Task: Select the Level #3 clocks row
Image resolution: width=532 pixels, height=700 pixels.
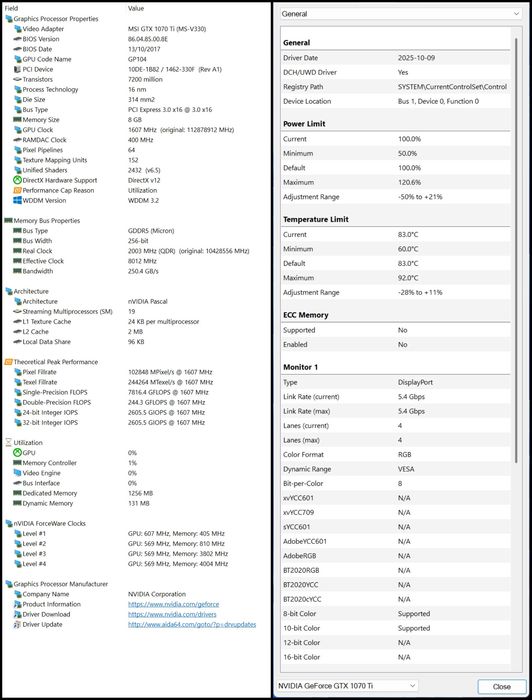Action: pos(136,554)
